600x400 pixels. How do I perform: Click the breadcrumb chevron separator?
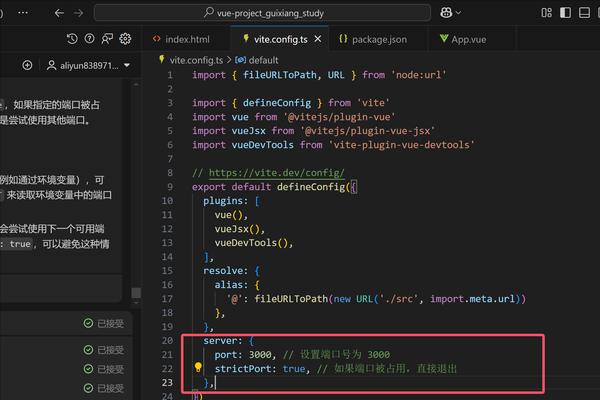pyautogui.click(x=229, y=60)
